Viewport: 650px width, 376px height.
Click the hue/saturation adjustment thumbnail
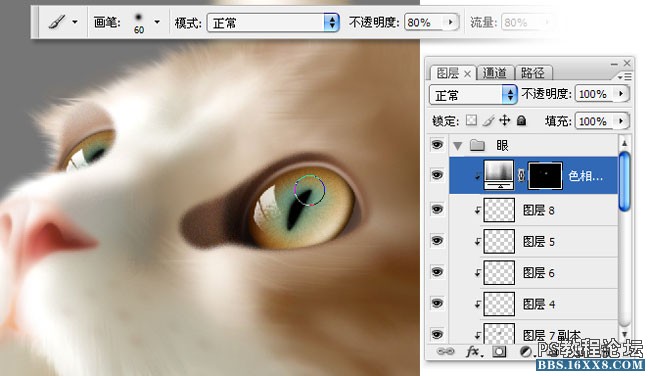click(499, 175)
